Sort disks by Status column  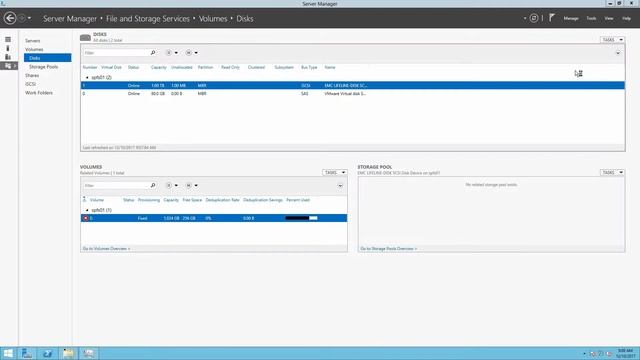pos(133,67)
